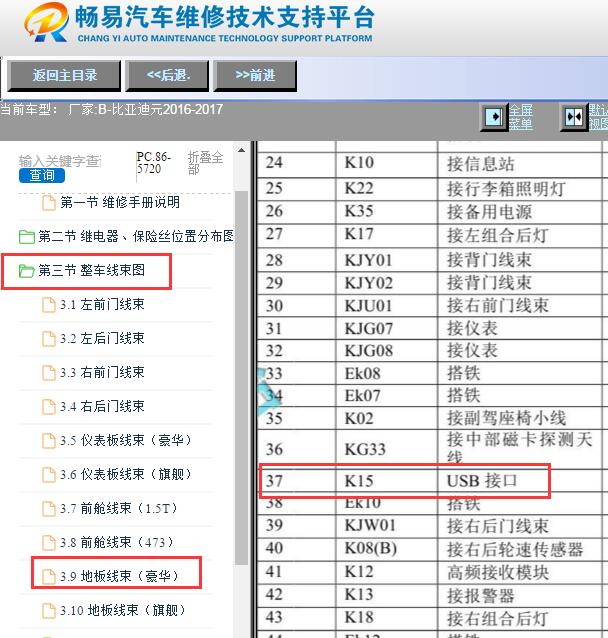Click the 全屏菜单 link text
This screenshot has height=638, width=608.
[521, 117]
